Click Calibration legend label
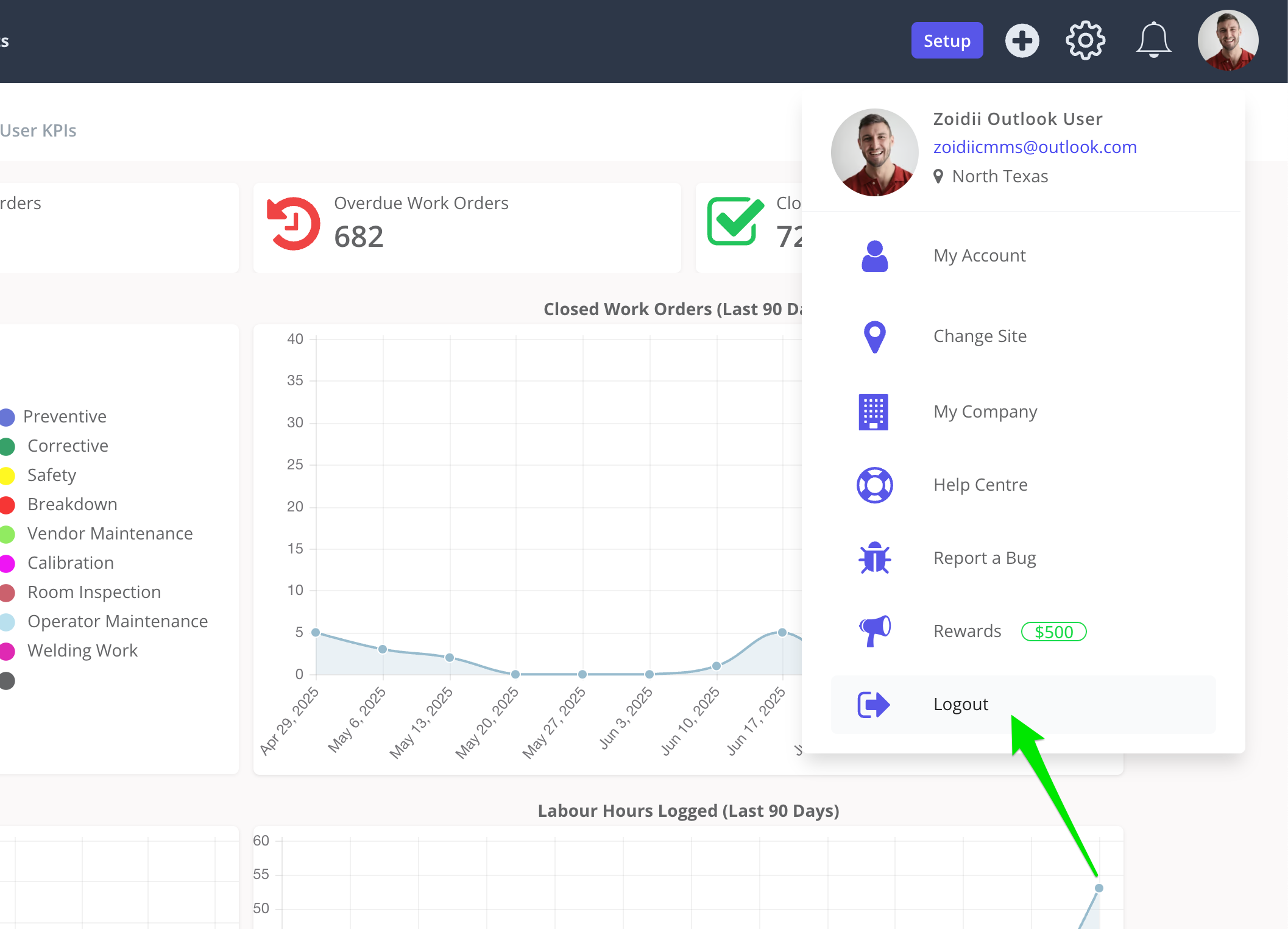Screen dimensions: 1288x929 (71, 563)
